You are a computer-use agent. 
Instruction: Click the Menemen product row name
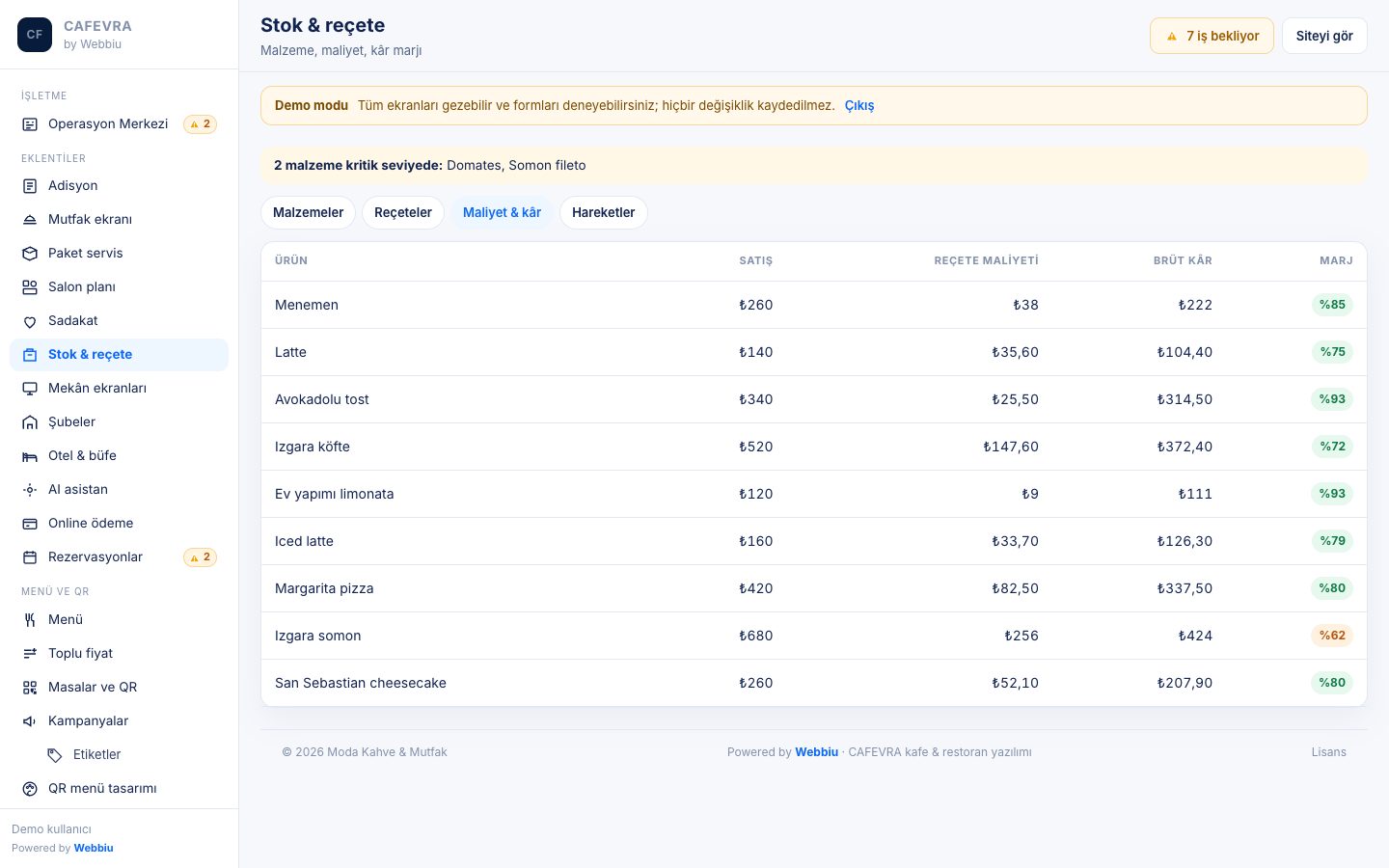[307, 305]
